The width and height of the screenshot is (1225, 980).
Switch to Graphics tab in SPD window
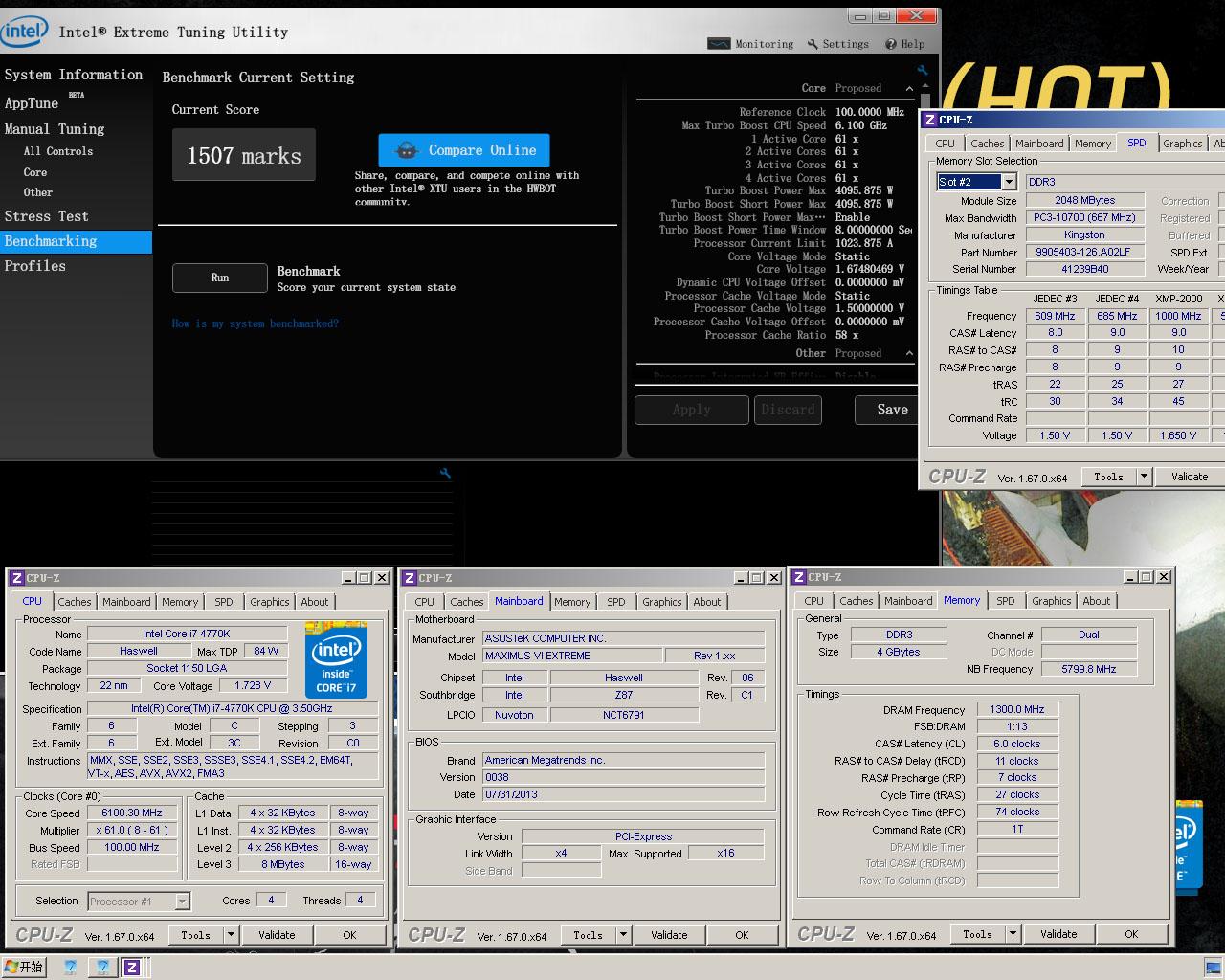1182,144
